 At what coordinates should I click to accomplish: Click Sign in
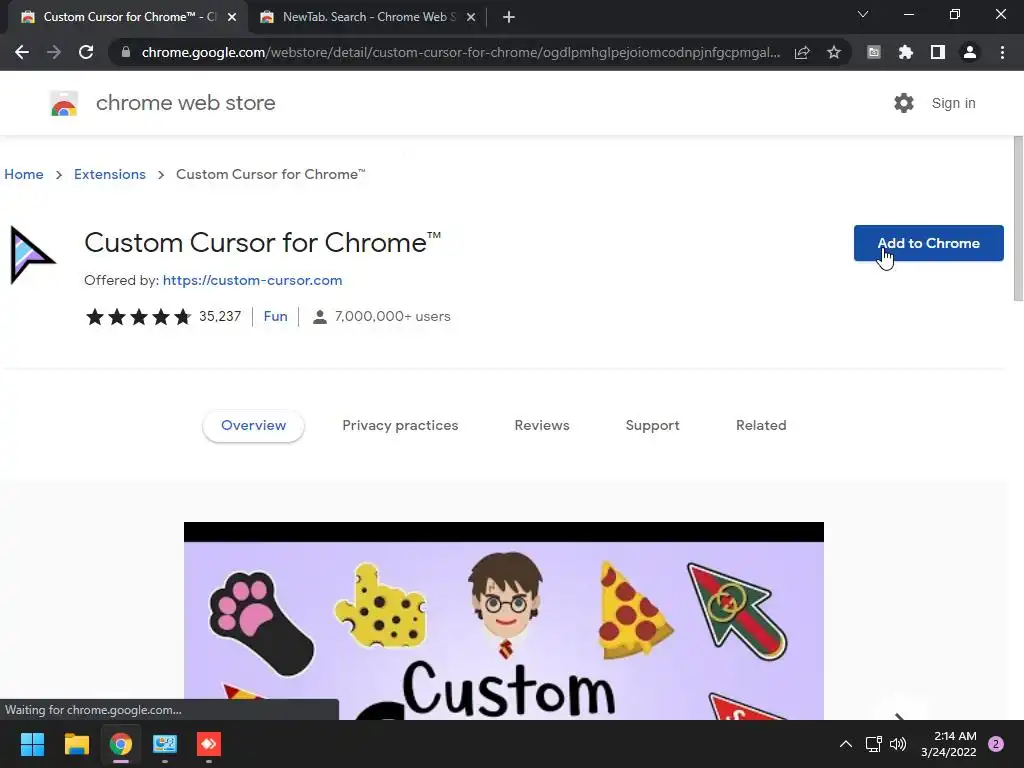pyautogui.click(x=953, y=103)
